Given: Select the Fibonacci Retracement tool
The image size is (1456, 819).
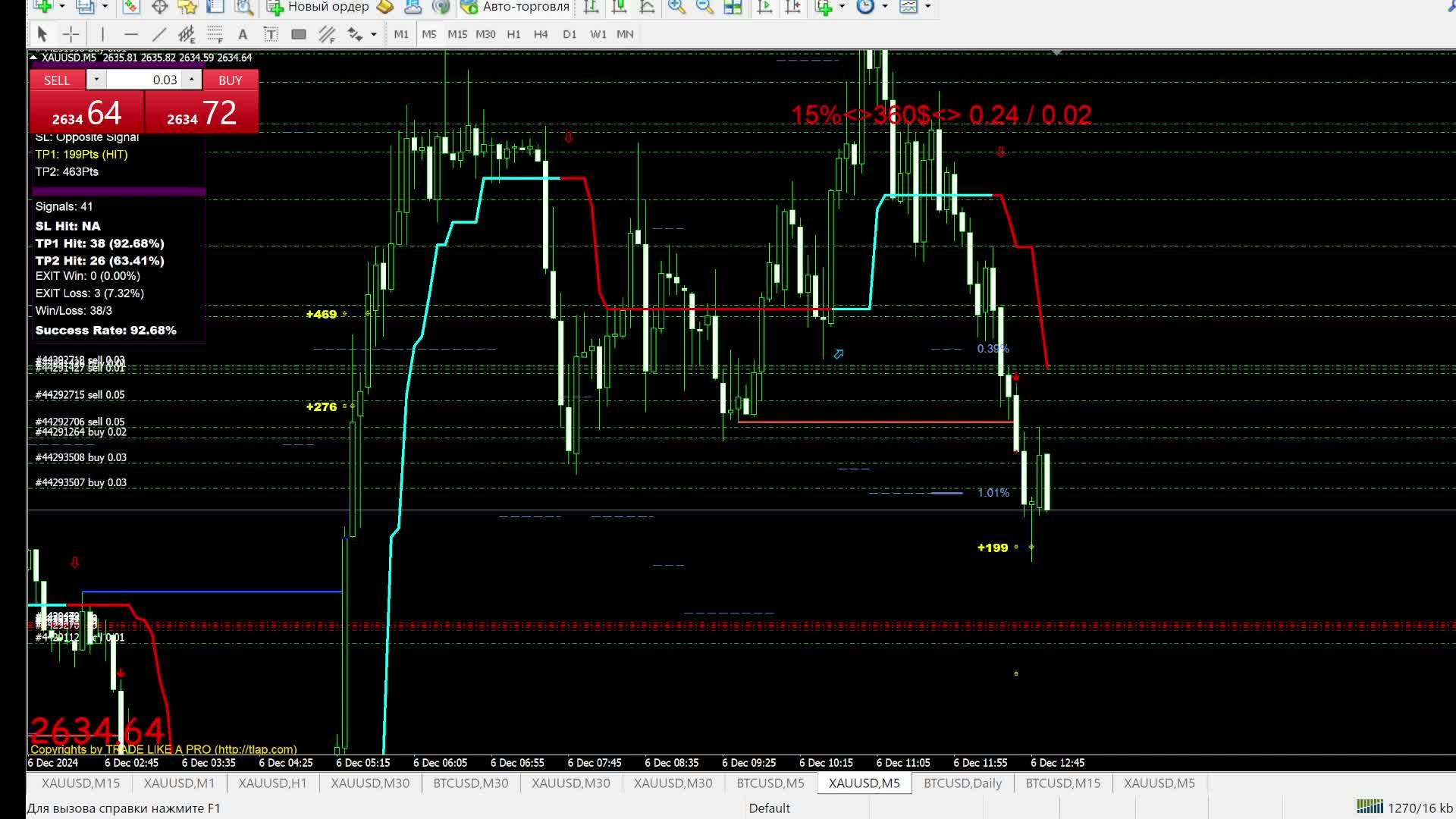Looking at the screenshot, I should (215, 36).
